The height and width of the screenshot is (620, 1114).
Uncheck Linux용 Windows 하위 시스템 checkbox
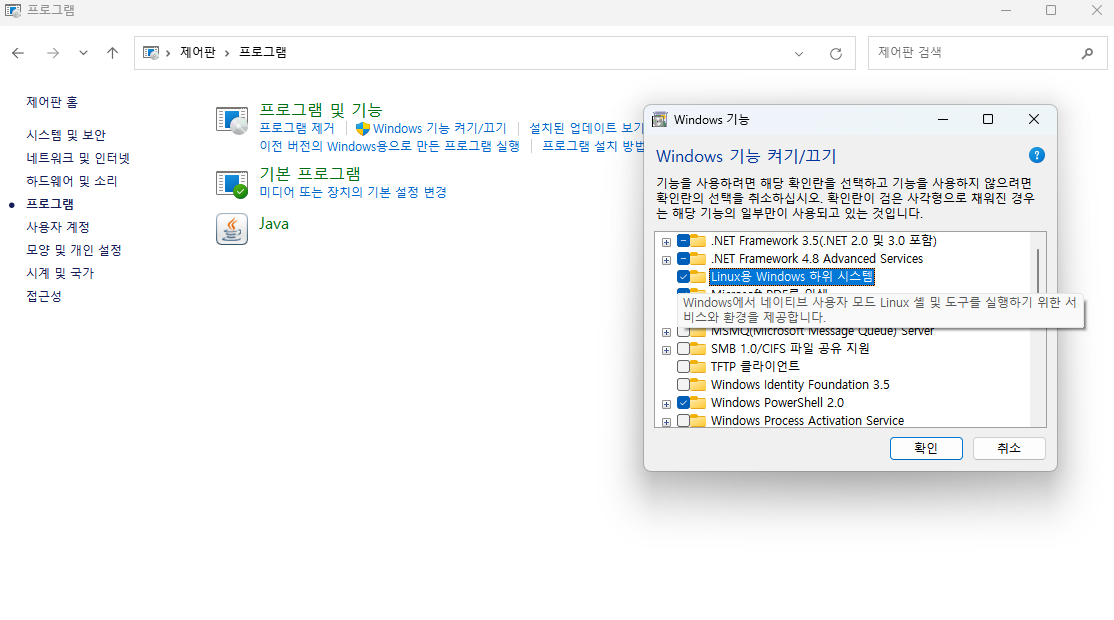pyautogui.click(x=683, y=277)
